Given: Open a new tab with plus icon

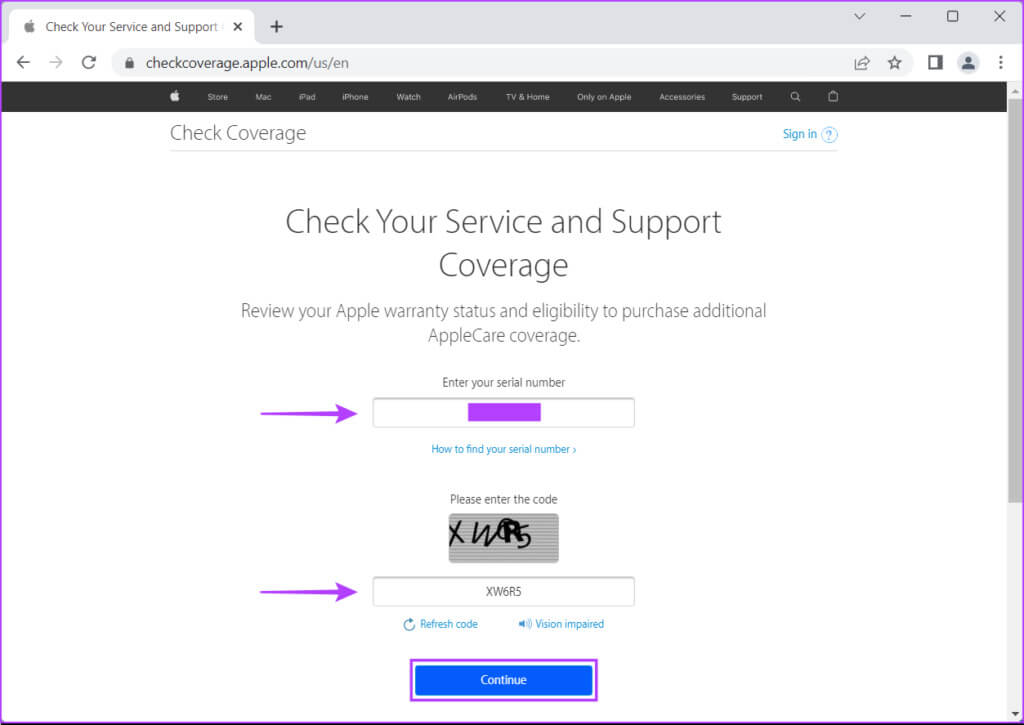Looking at the screenshot, I should click(276, 27).
